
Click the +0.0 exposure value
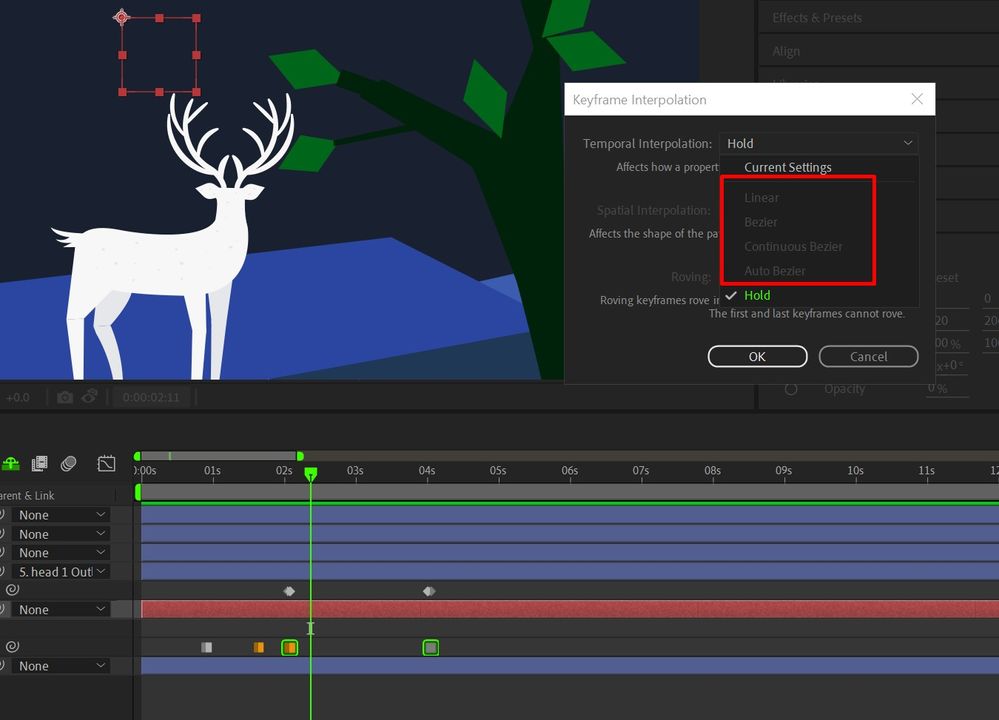(x=18, y=397)
